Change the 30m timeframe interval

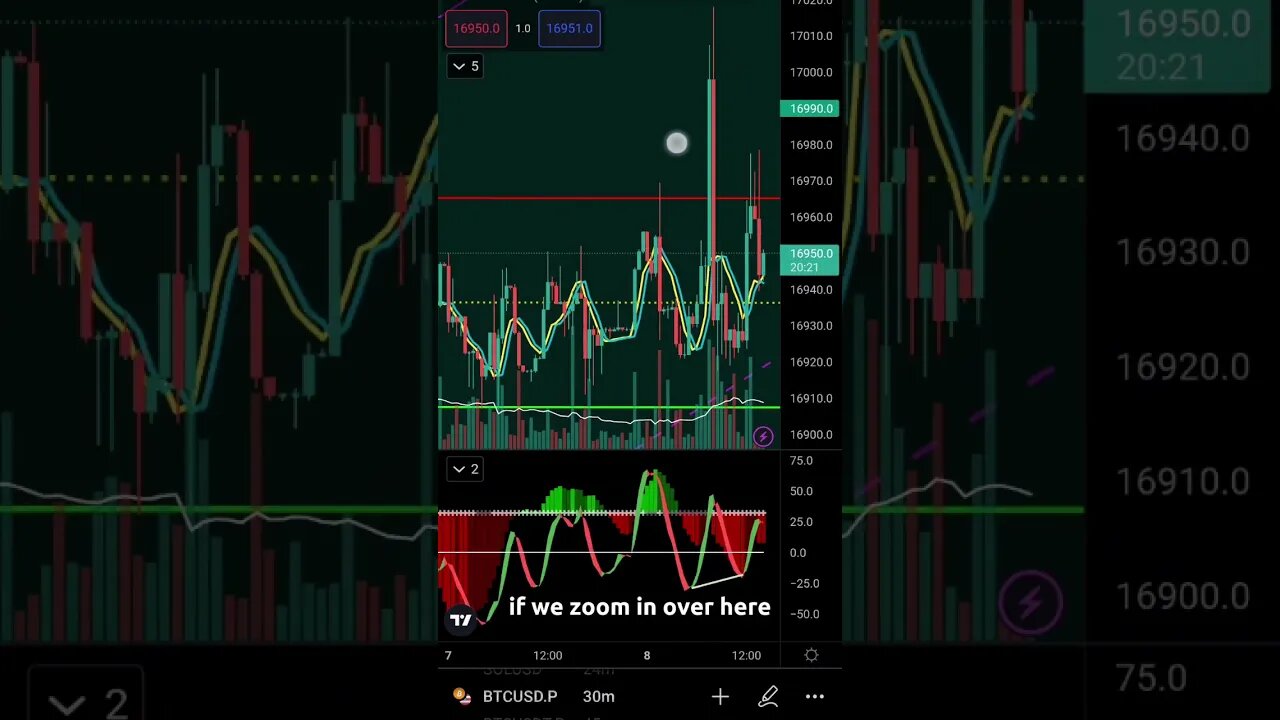tap(599, 696)
